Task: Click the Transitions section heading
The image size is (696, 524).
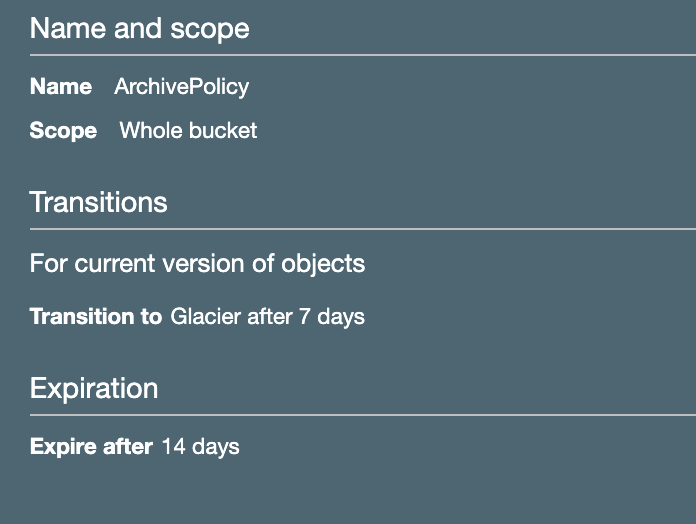Action: tap(98, 203)
